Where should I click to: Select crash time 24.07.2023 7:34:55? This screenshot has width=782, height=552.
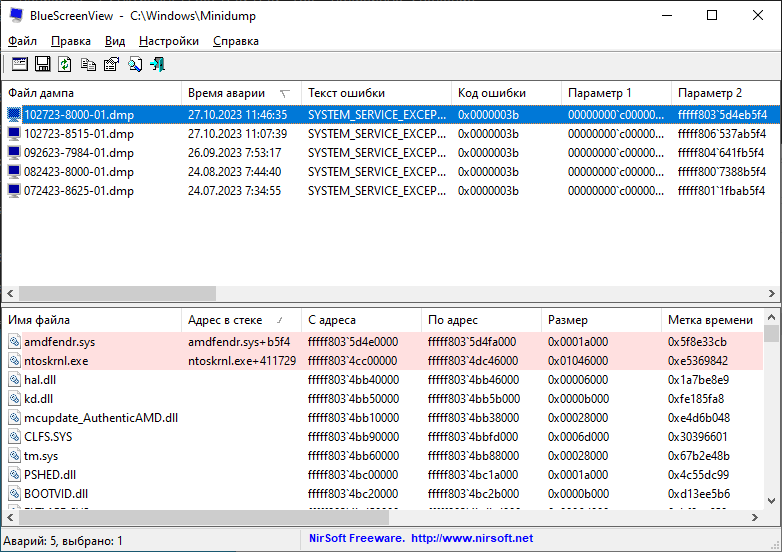point(234,191)
